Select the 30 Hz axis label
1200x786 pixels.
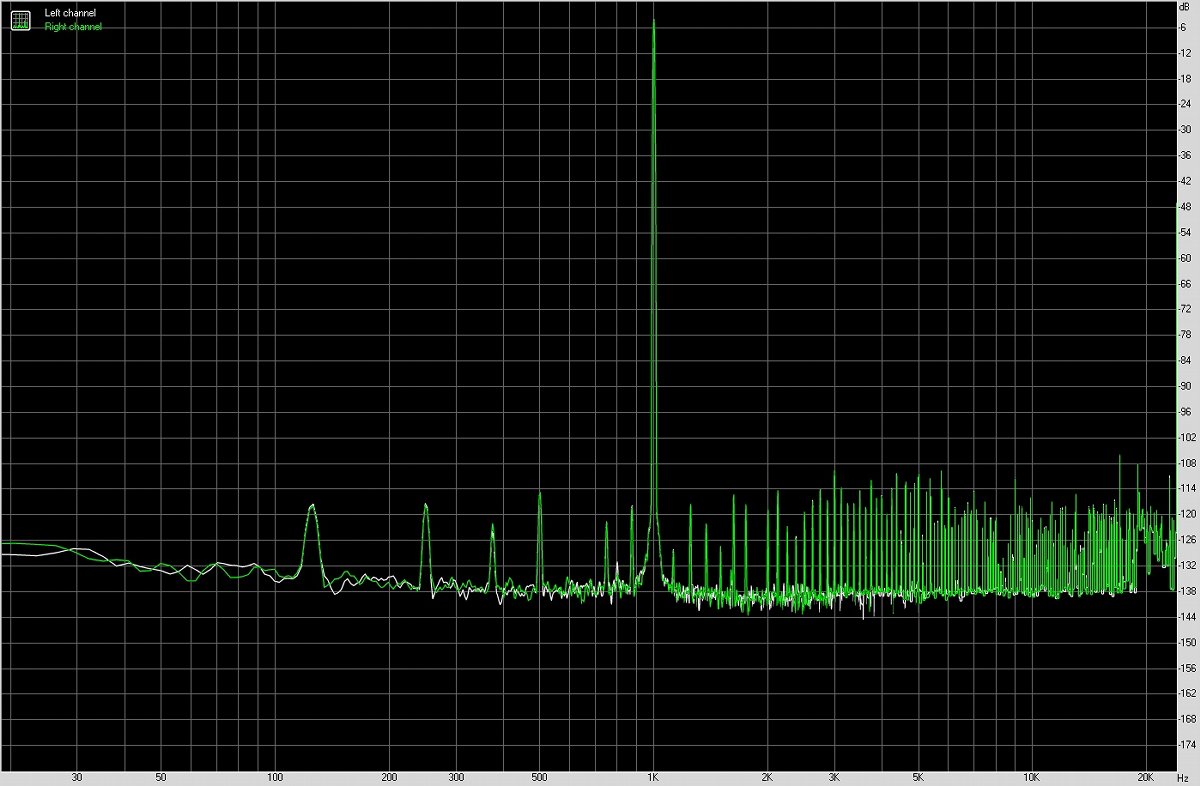[77, 775]
